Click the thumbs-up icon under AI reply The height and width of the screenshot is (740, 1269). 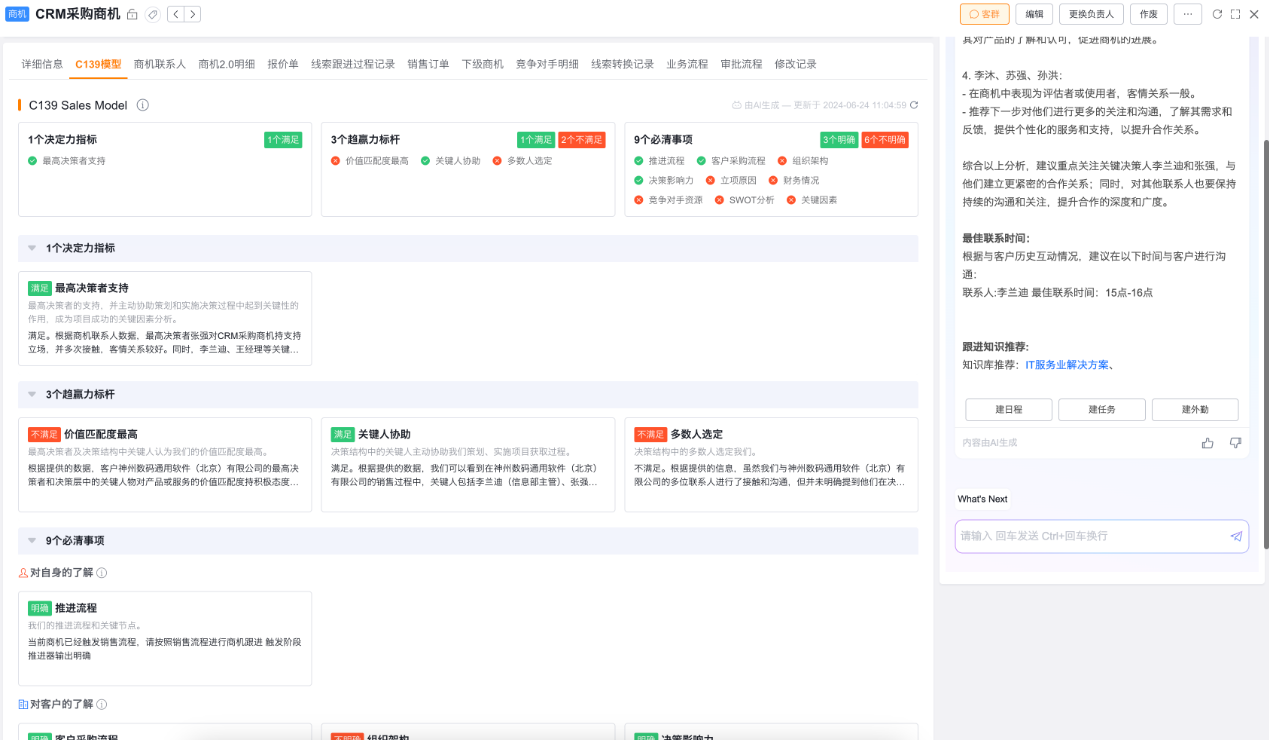pos(1208,442)
